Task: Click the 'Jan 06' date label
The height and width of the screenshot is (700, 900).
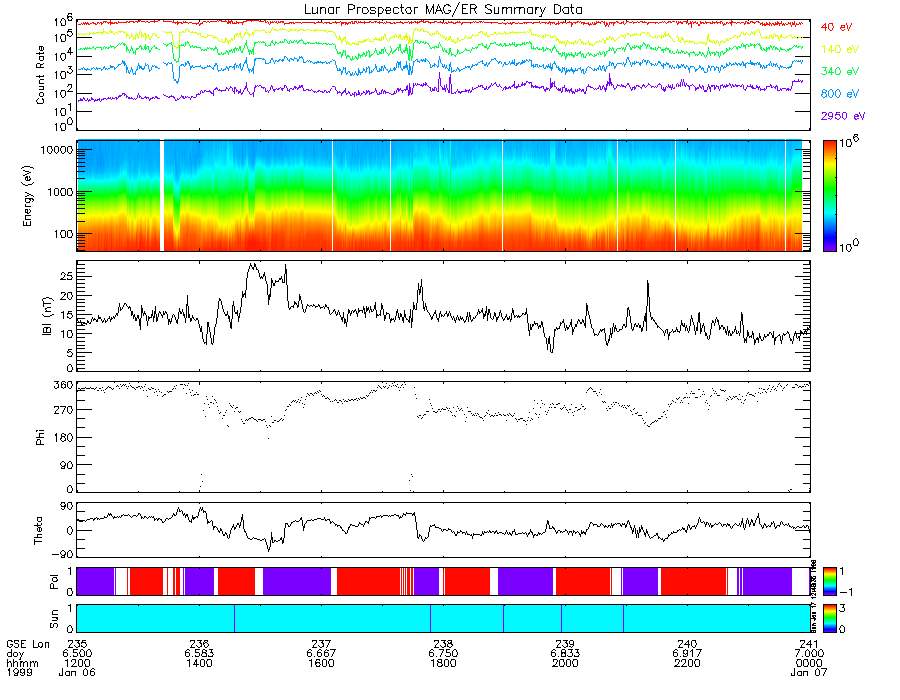Action: (77, 672)
